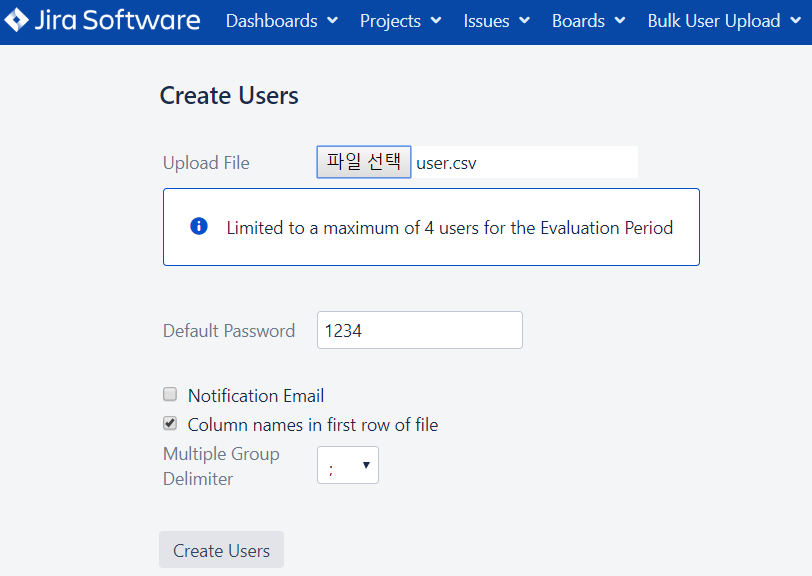Viewport: 812px width, 576px height.
Task: Uncheck Column names in first row of file
Action: 170,424
